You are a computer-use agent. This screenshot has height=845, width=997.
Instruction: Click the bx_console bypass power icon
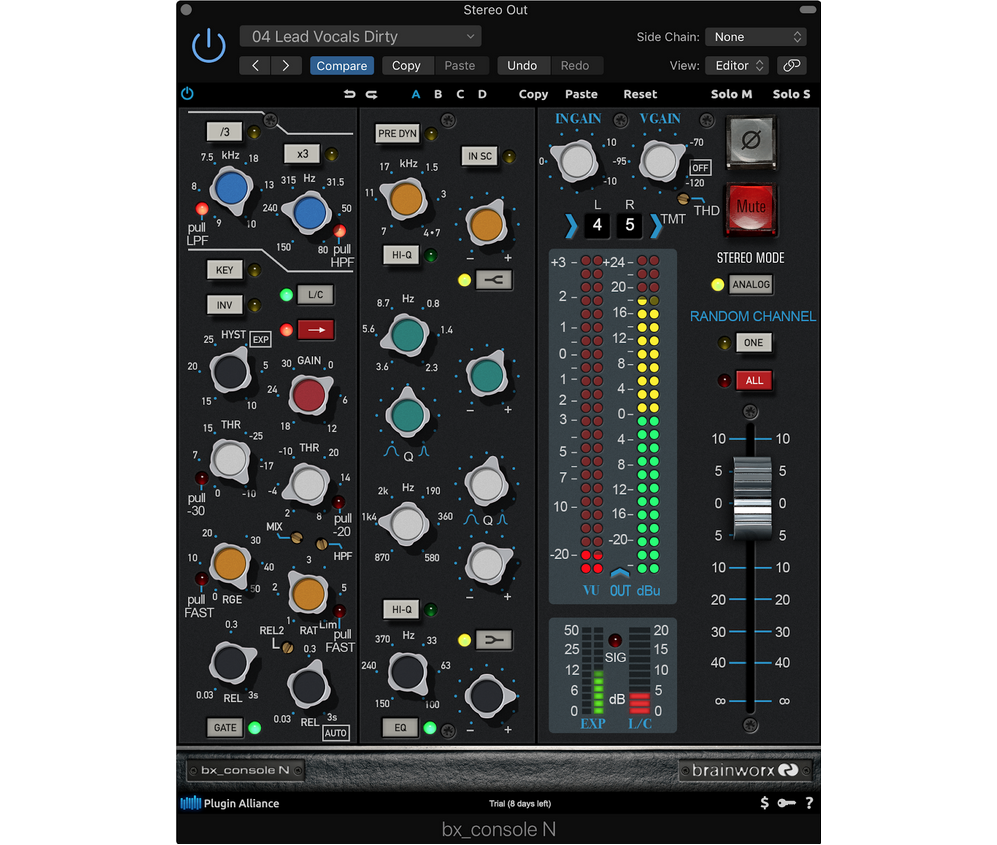pyautogui.click(x=187, y=93)
